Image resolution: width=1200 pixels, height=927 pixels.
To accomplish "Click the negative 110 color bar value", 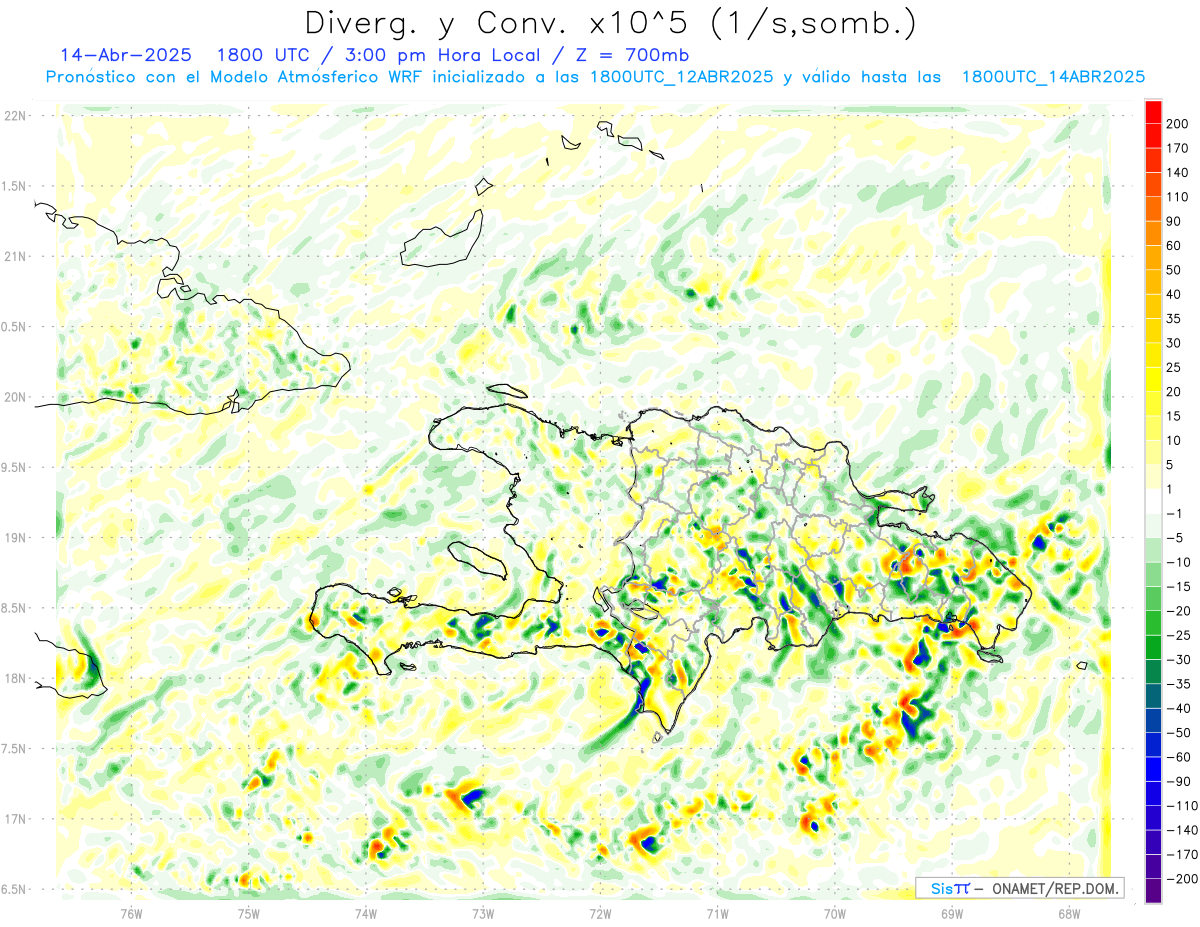I will pyautogui.click(x=1182, y=806).
